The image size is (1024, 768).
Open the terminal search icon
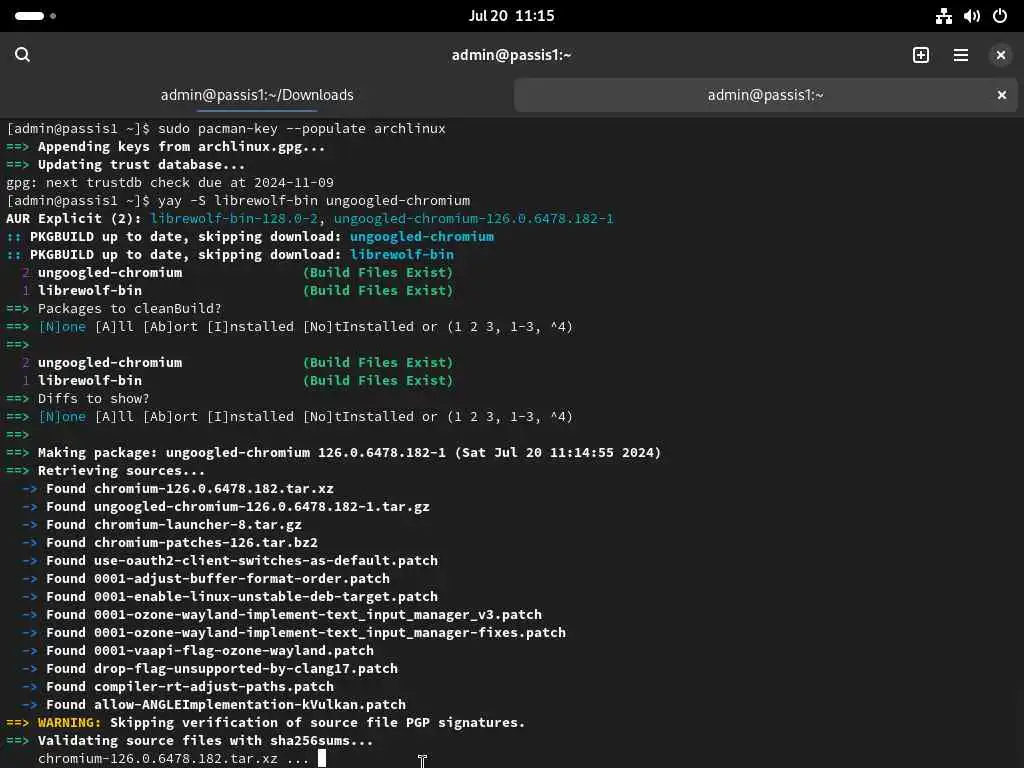(22, 55)
